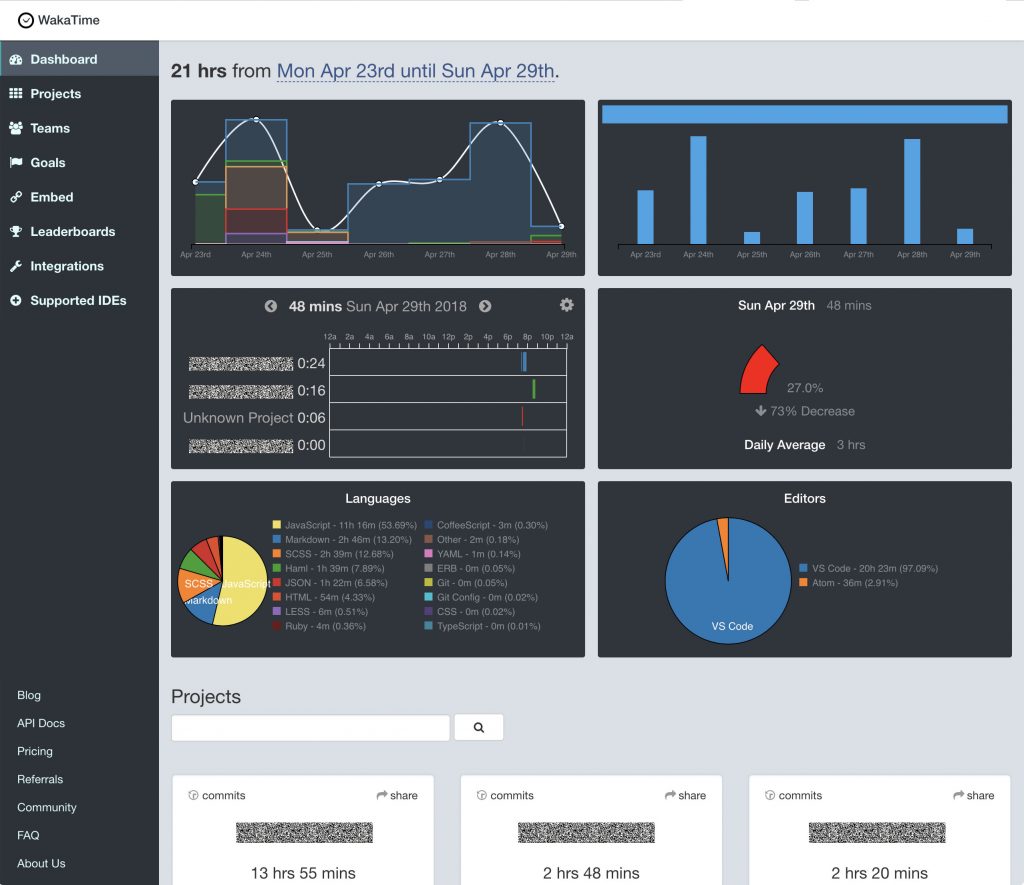Click the JavaScript yellow legend swatch
This screenshot has height=885, width=1024.
point(277,524)
